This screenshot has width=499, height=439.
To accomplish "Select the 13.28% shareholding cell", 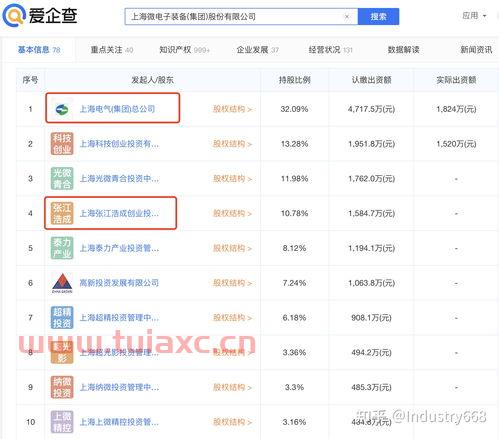I will point(294,144).
